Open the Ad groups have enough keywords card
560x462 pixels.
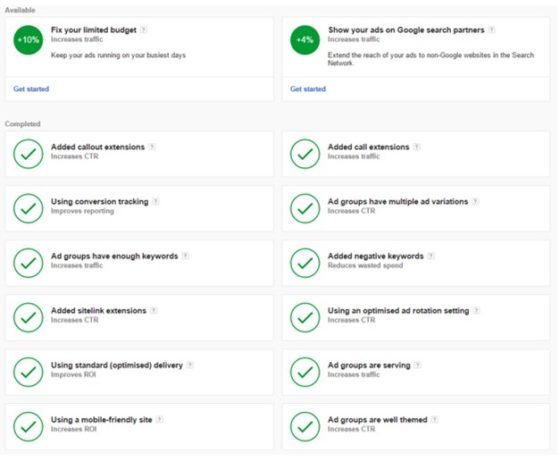(139, 263)
